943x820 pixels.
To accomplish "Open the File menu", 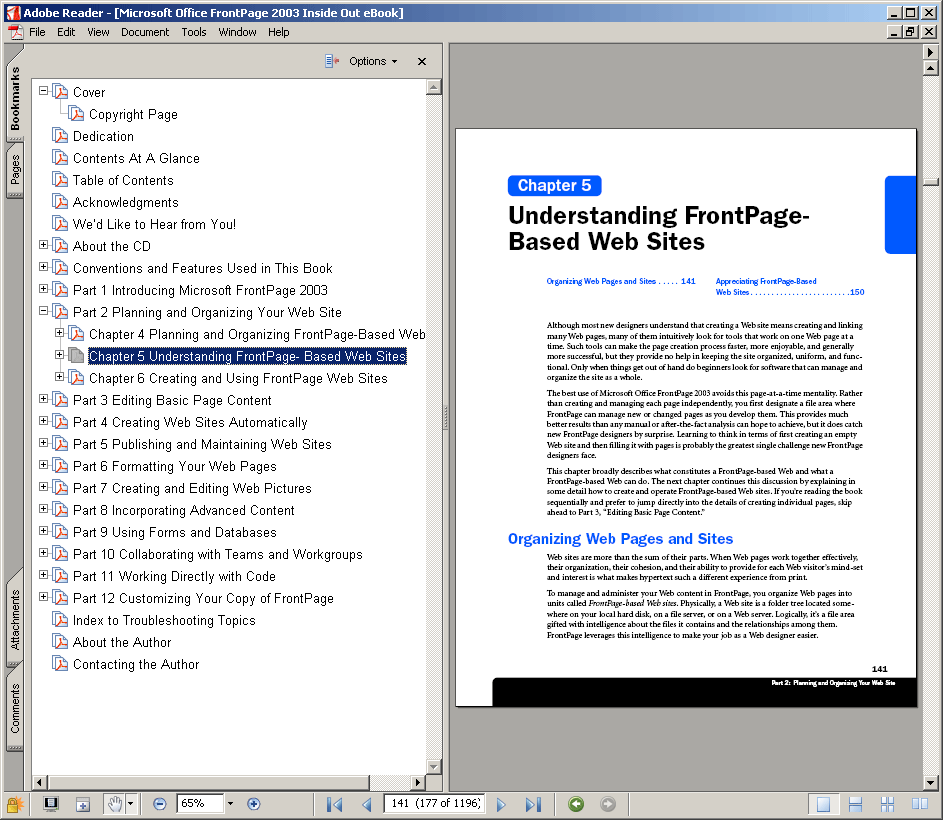I will (x=37, y=32).
